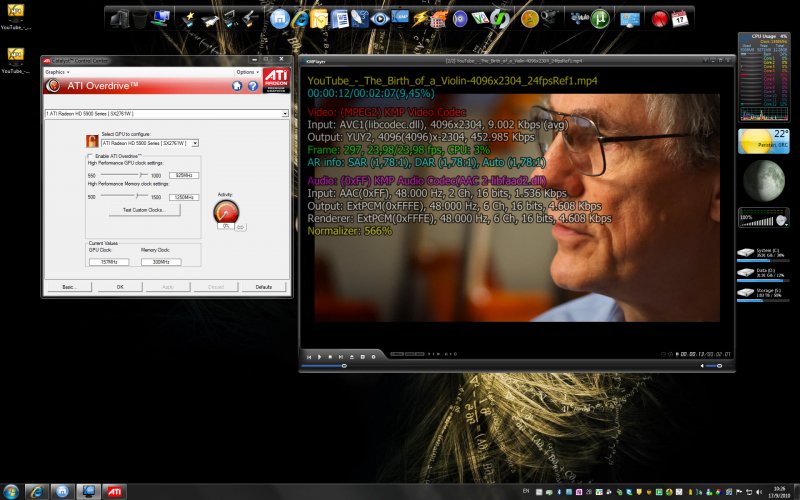Click the CPU Usage gadget in sidebar
This screenshot has height=500, width=800.
click(763, 77)
